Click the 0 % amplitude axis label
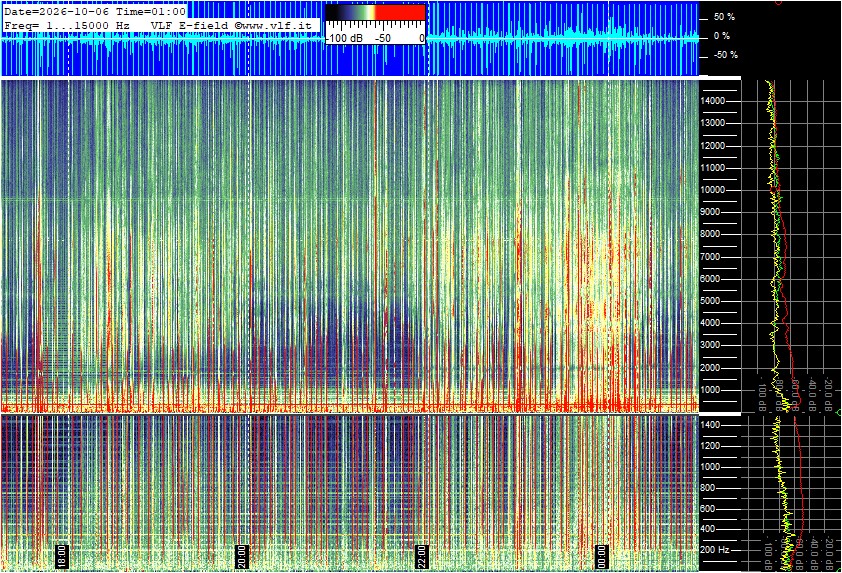Screen dimensions: 842x573 pyautogui.click(x=721, y=36)
